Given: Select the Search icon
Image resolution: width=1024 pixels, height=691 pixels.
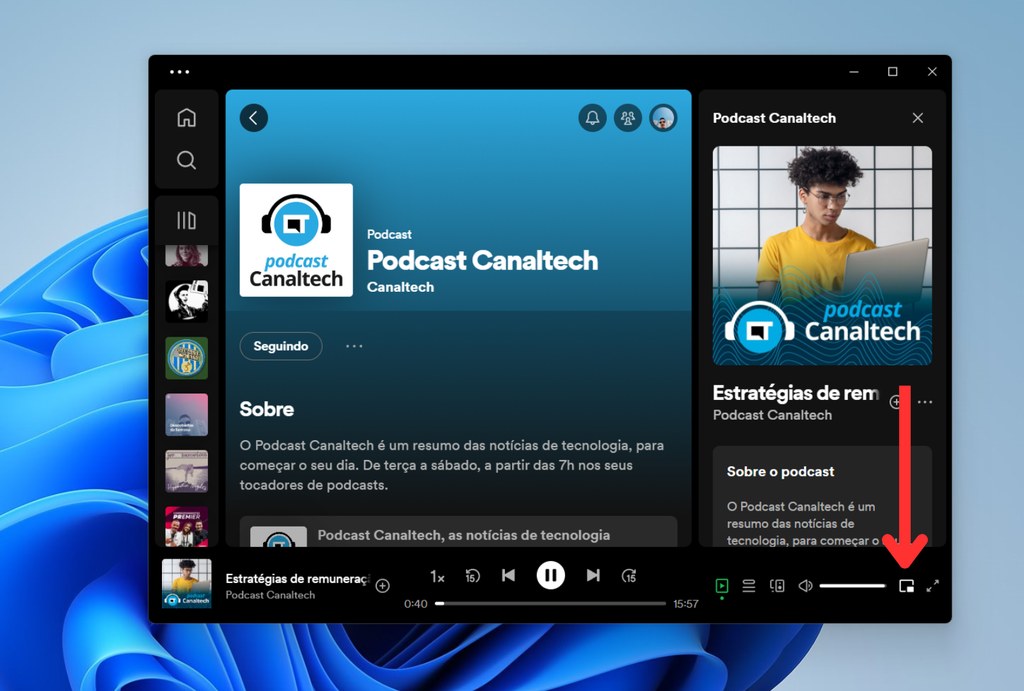Looking at the screenshot, I should (186, 159).
